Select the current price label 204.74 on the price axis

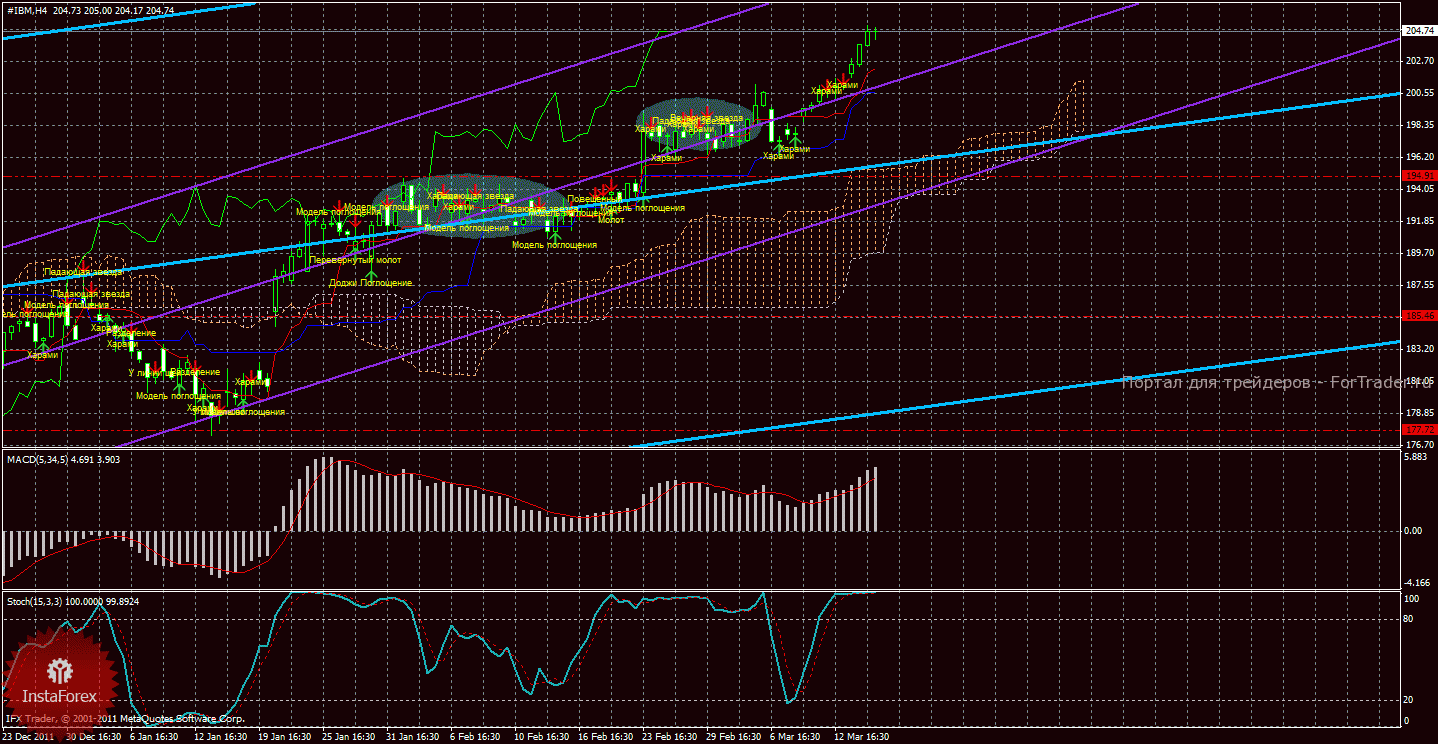point(1419,31)
